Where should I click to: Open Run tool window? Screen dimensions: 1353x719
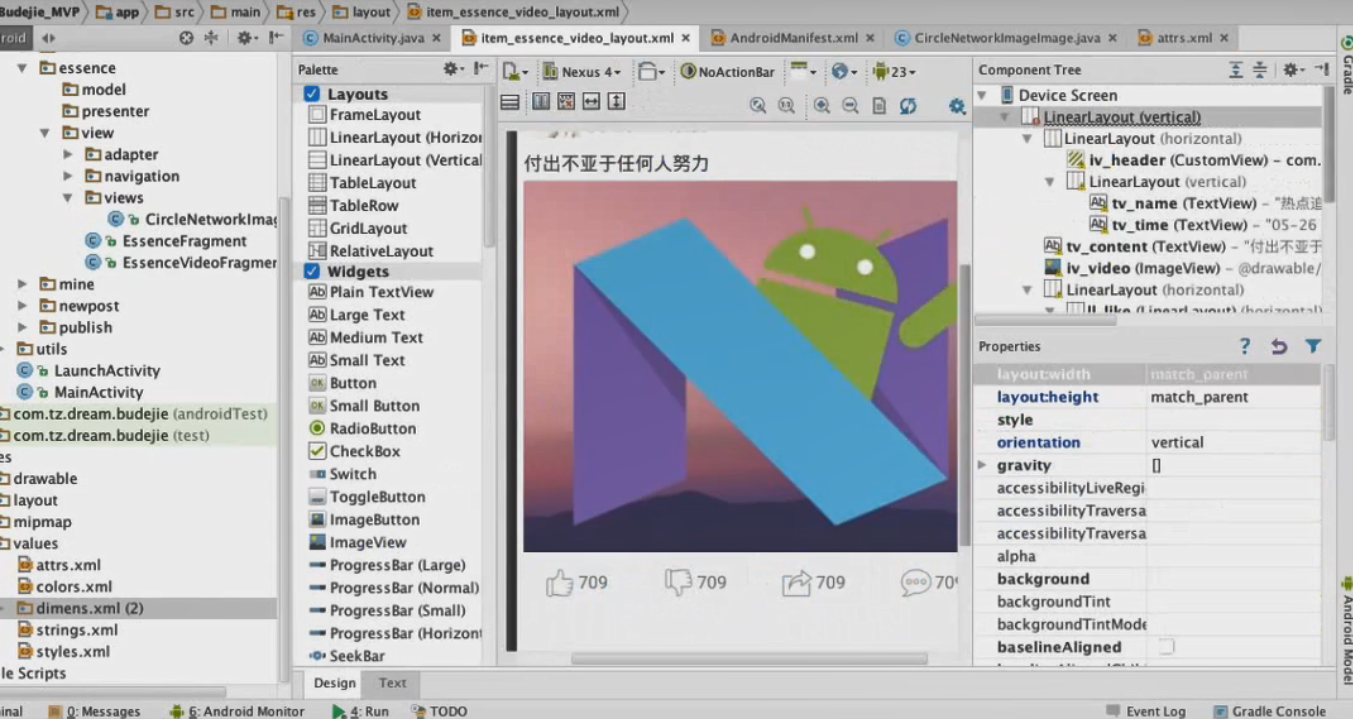click(x=360, y=711)
